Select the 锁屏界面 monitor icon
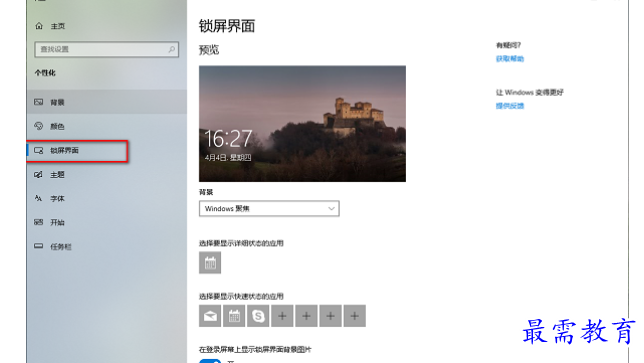 (x=39, y=150)
